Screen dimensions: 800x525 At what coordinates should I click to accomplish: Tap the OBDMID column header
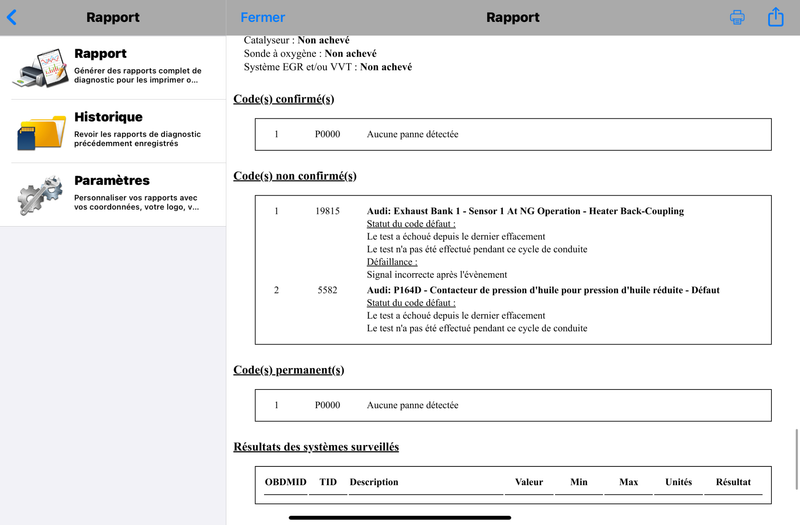coord(285,482)
